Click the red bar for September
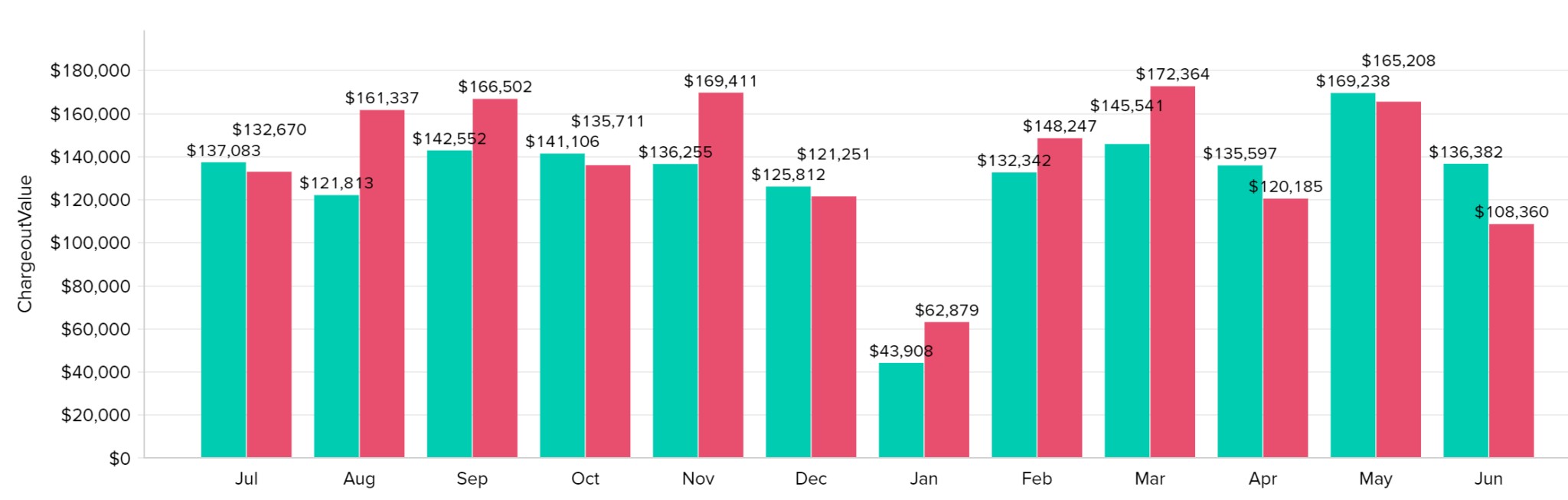 (x=495, y=278)
